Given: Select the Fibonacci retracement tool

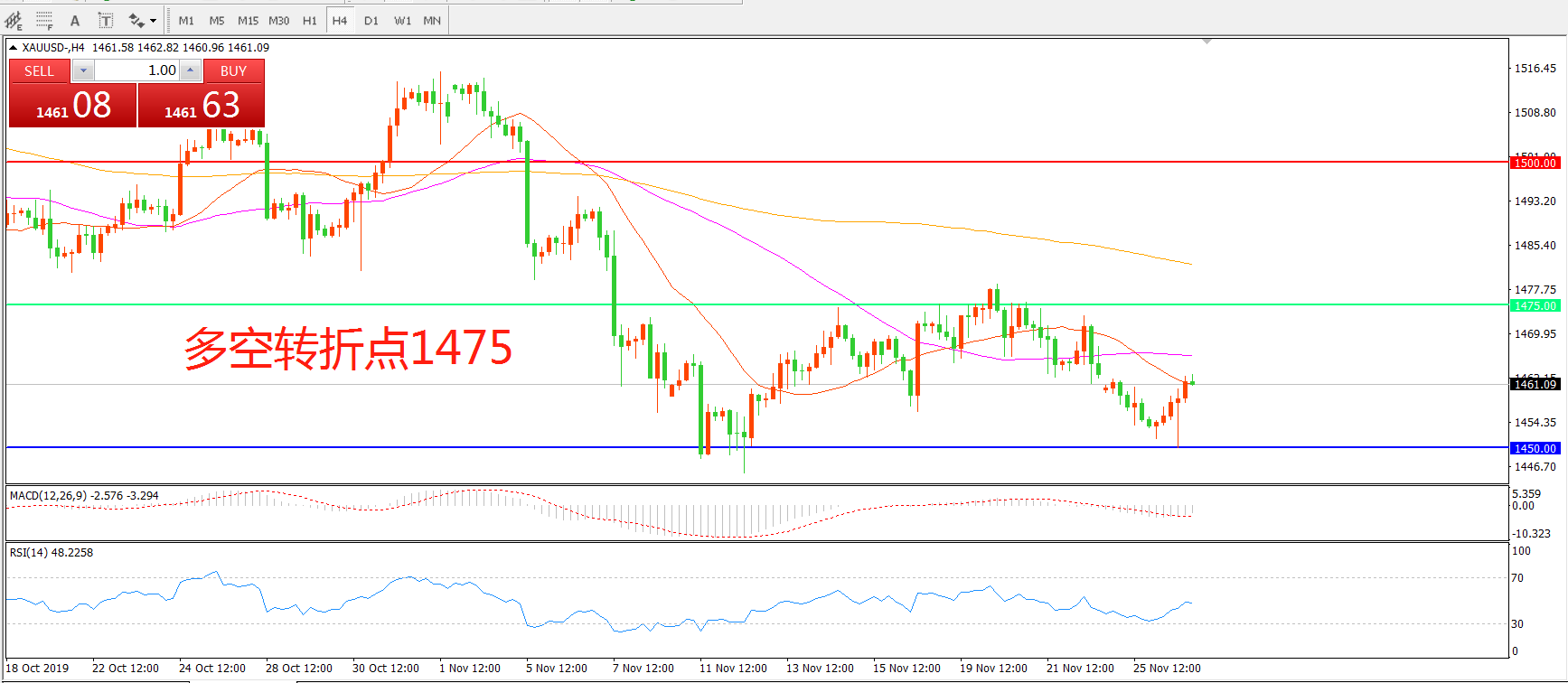Looking at the screenshot, I should 44,20.
